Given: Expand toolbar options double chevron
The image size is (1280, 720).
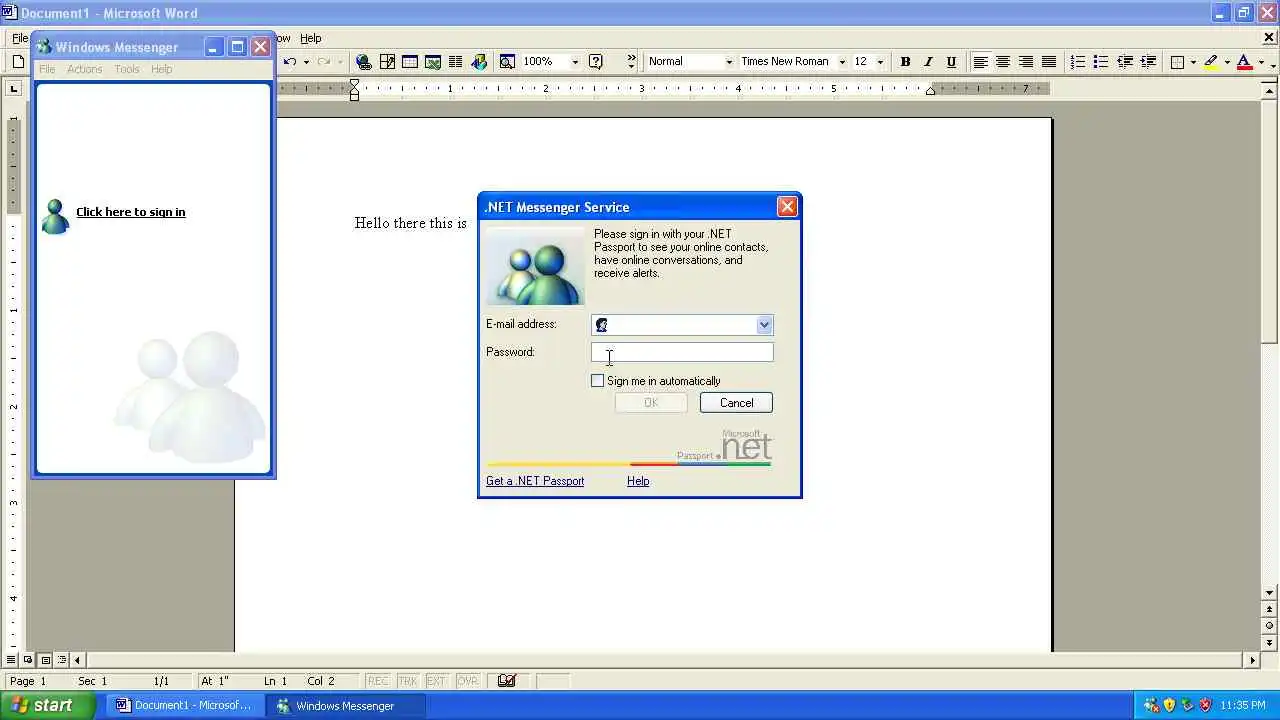Looking at the screenshot, I should [x=631, y=62].
